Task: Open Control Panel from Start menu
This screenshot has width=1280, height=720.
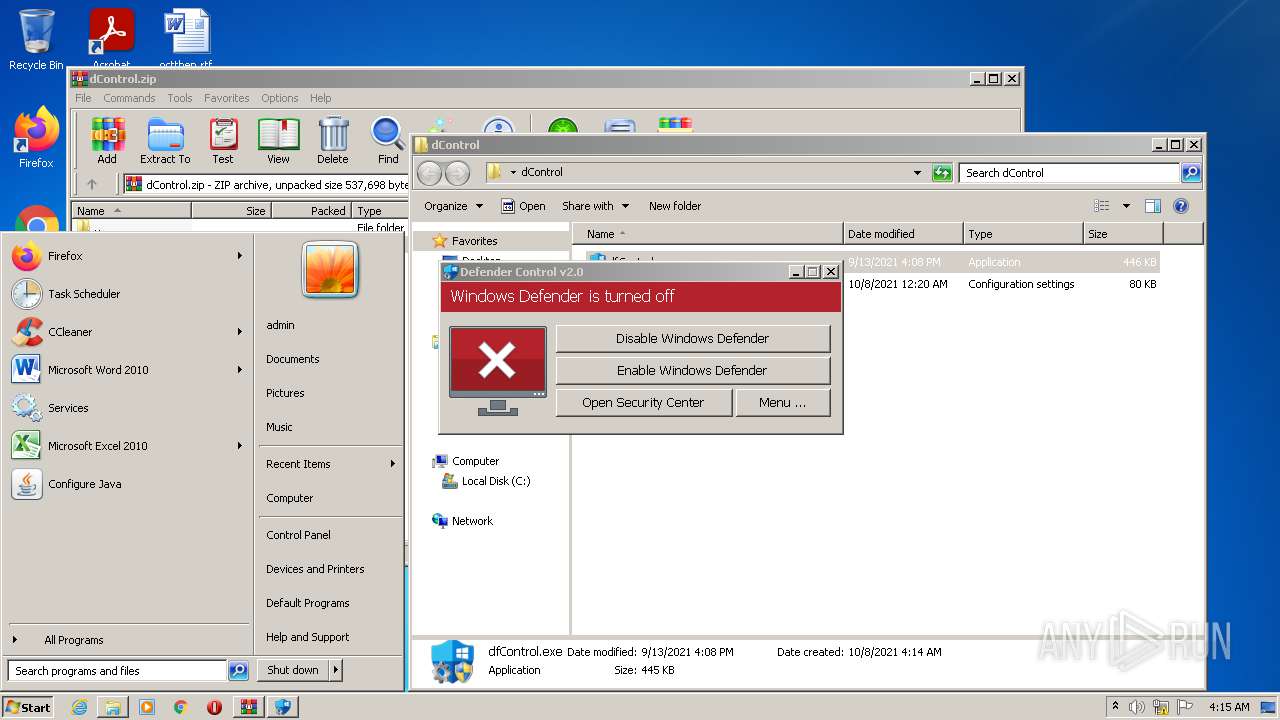Action: point(298,535)
